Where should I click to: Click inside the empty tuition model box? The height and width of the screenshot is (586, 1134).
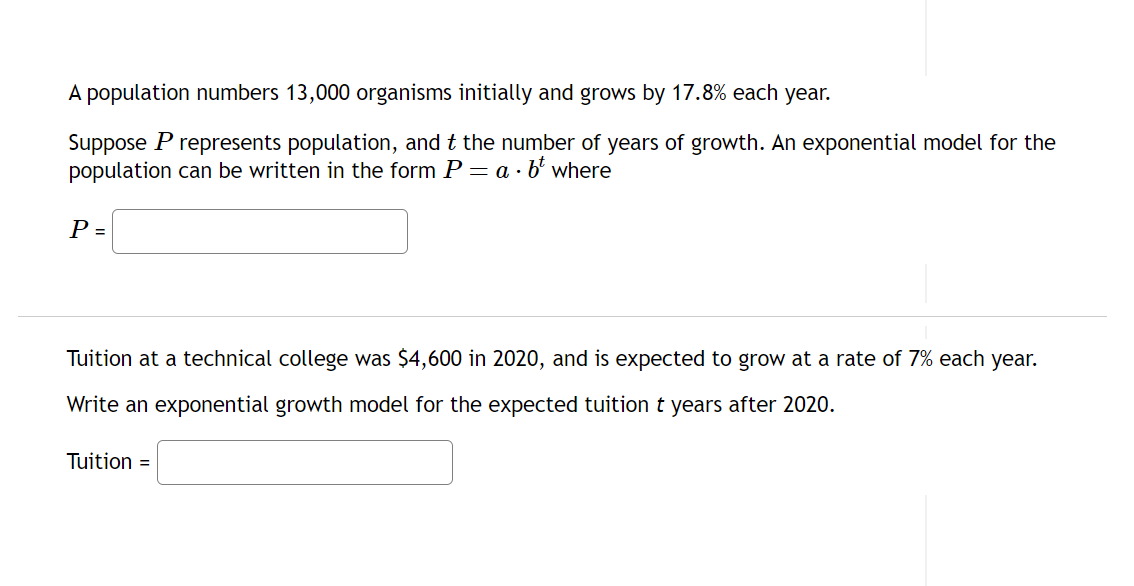coord(304,462)
